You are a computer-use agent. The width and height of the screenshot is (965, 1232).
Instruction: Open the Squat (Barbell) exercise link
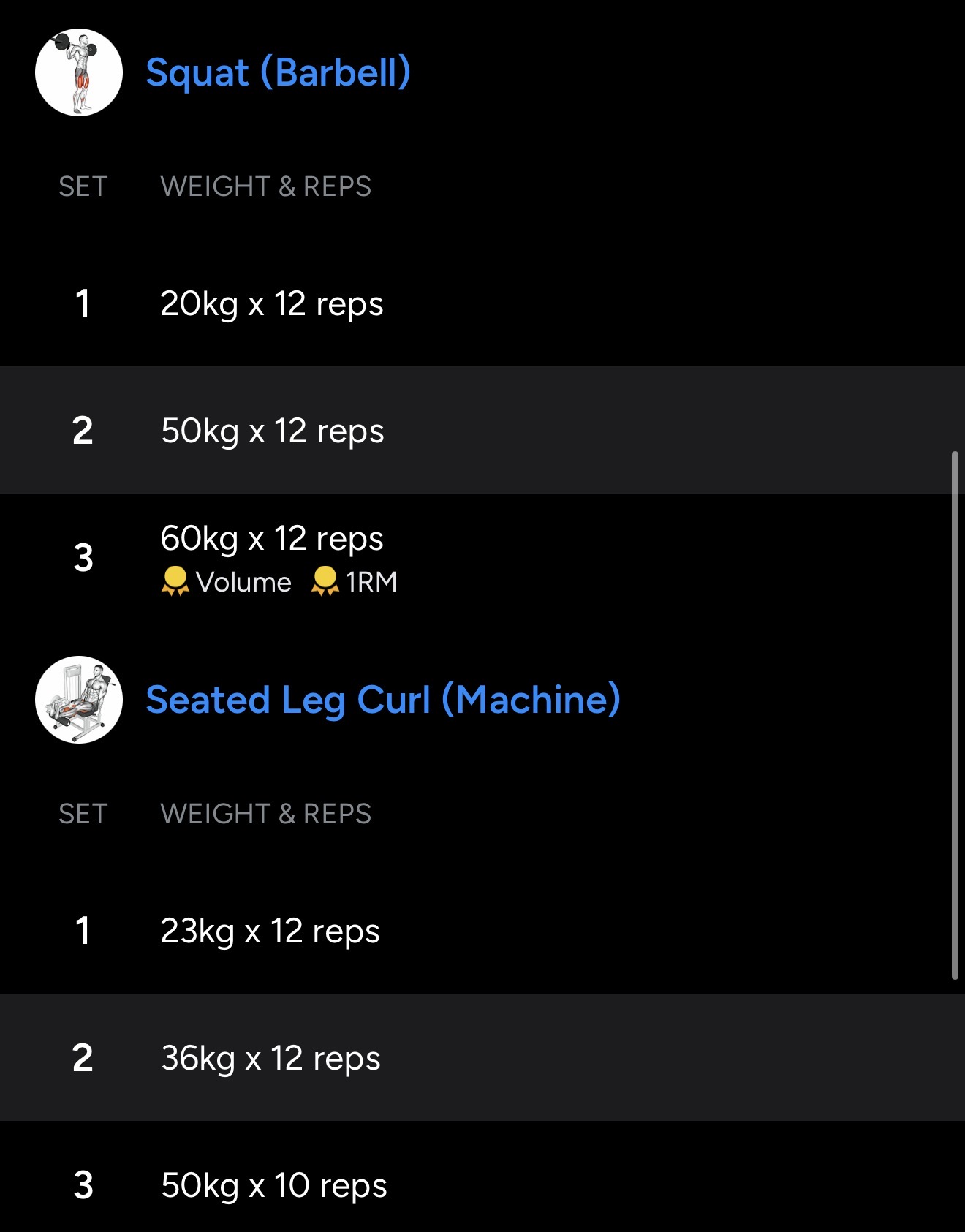[x=278, y=72]
